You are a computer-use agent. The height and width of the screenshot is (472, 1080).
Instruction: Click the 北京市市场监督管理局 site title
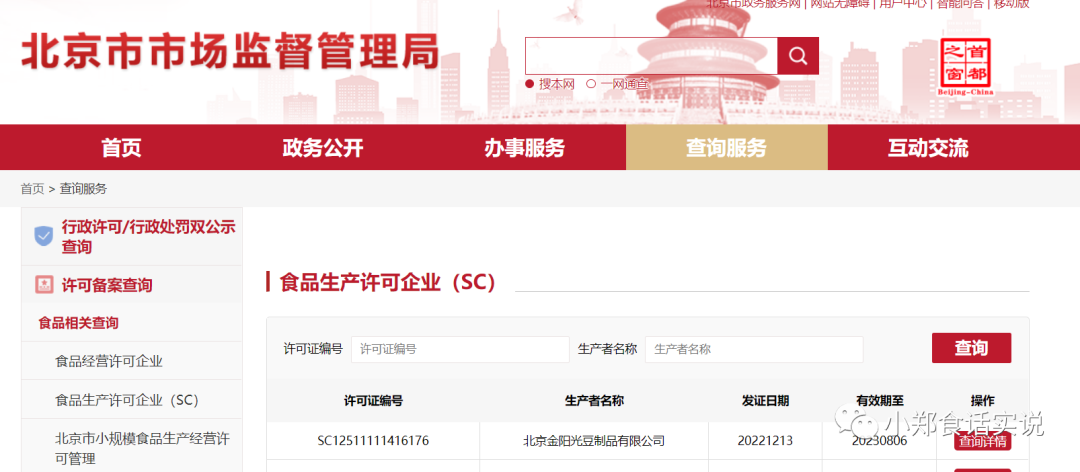[230, 52]
